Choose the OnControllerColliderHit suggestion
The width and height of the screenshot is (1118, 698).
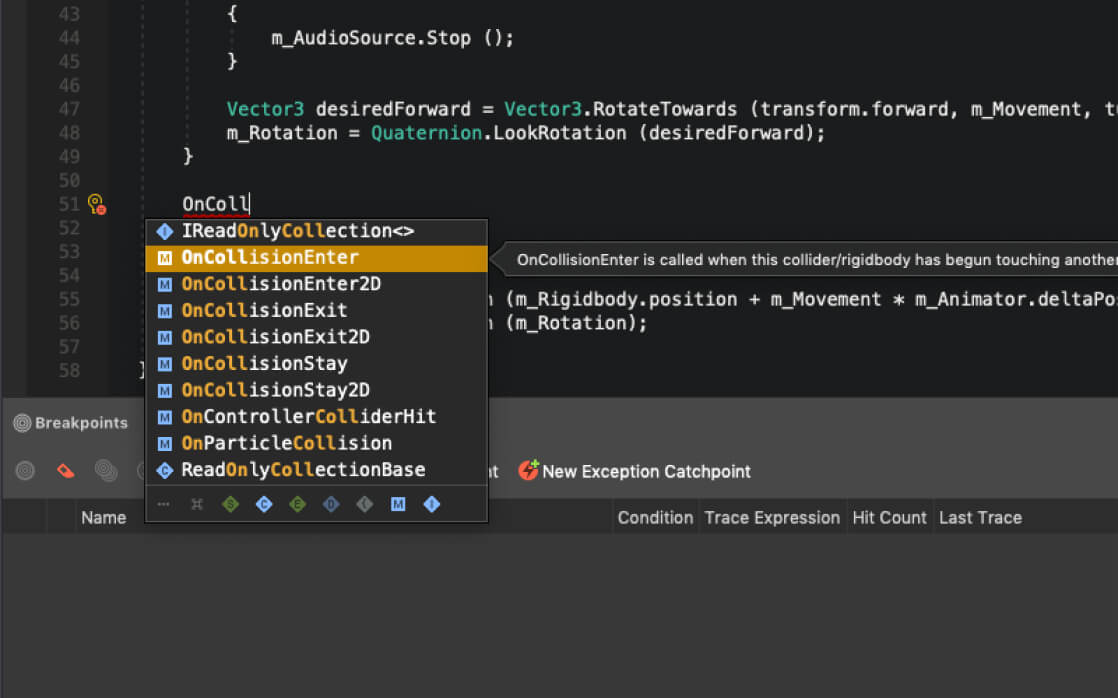coord(308,416)
